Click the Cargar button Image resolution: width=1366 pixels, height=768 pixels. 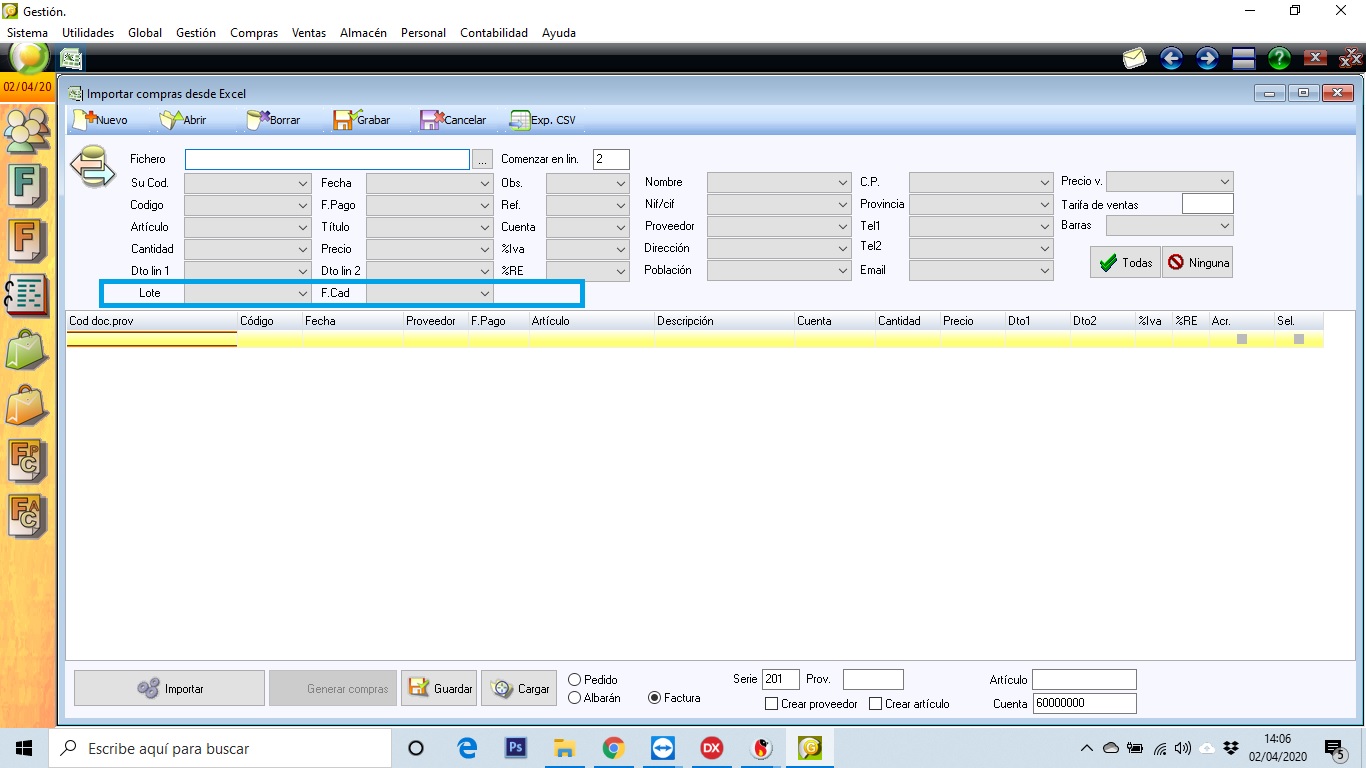coord(519,689)
